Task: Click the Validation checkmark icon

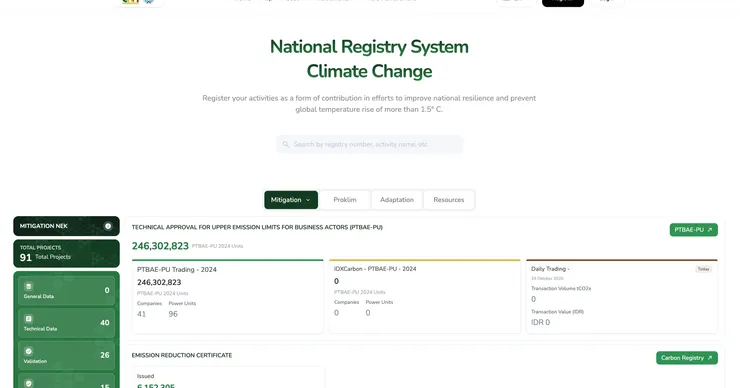Action: 28,351
